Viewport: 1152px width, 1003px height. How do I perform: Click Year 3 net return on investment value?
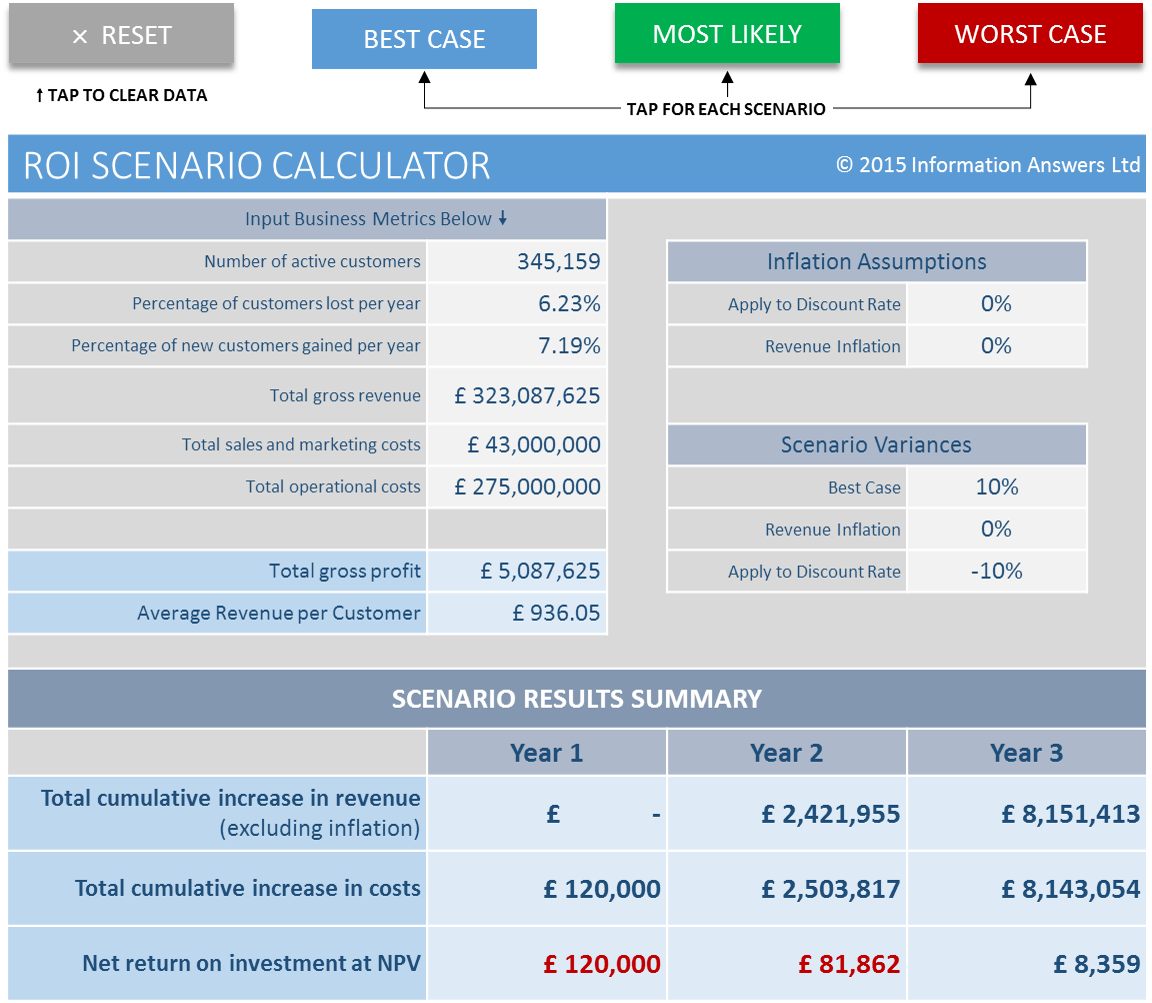coord(1027,964)
